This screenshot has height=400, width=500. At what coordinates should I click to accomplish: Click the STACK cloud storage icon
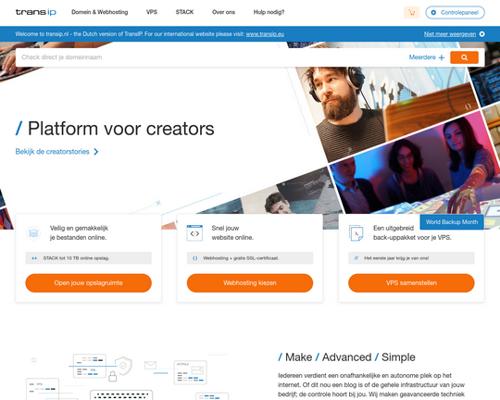tap(33, 233)
